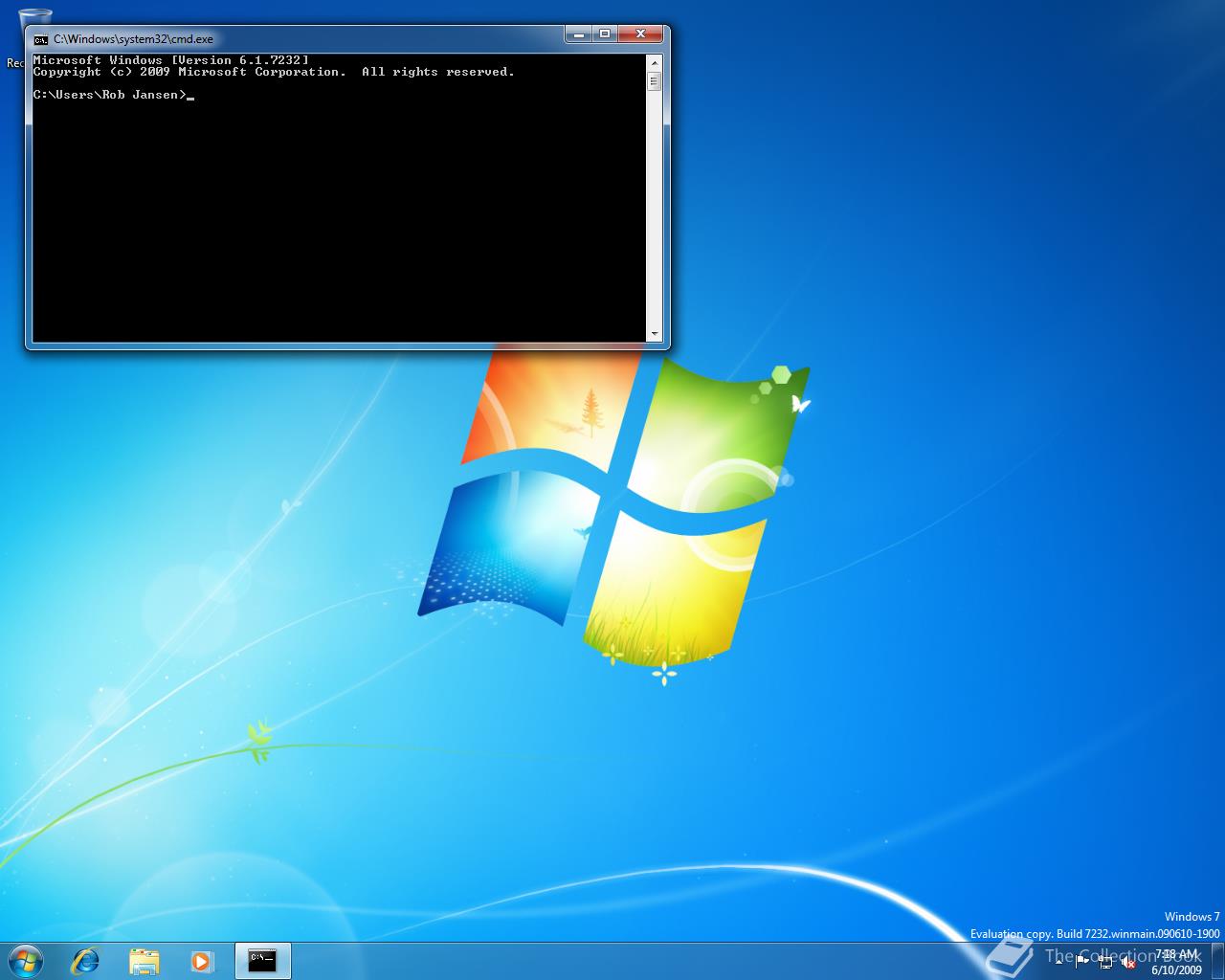Image resolution: width=1225 pixels, height=980 pixels.
Task: Close the cmd.exe window
Action: (641, 34)
